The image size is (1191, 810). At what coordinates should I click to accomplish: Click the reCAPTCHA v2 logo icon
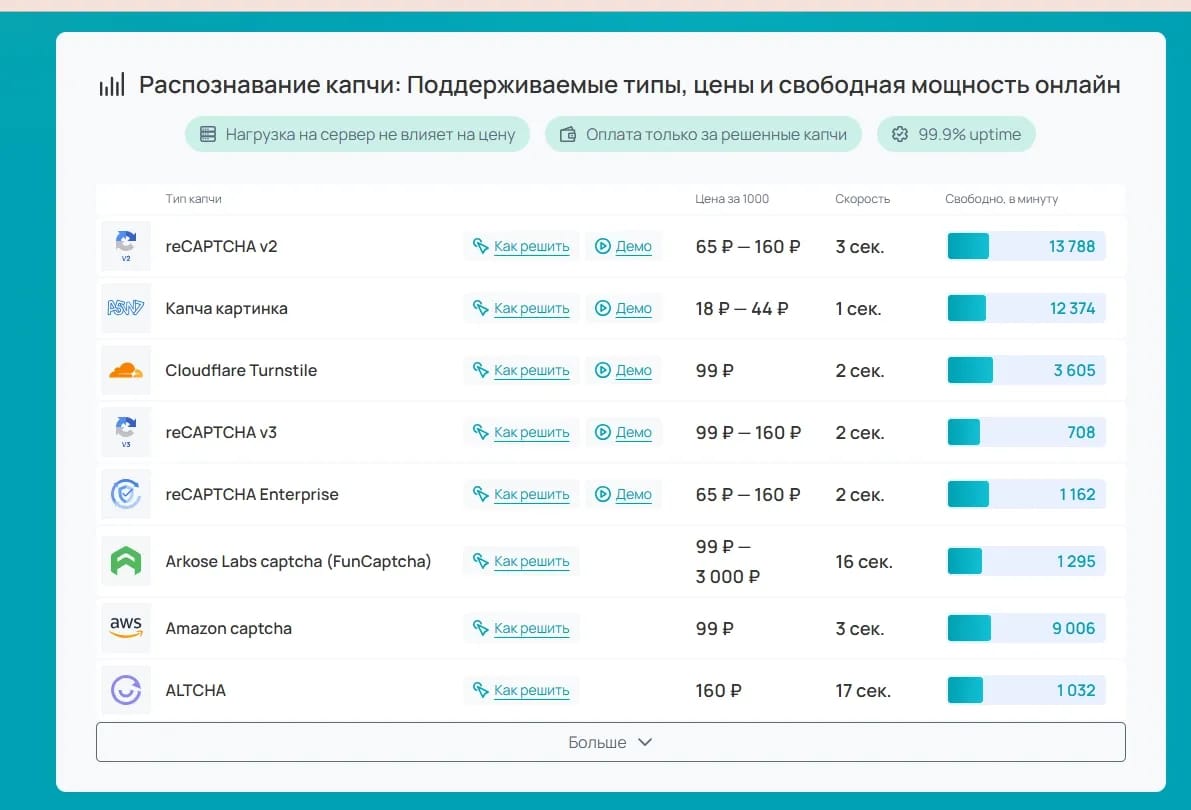(x=126, y=246)
